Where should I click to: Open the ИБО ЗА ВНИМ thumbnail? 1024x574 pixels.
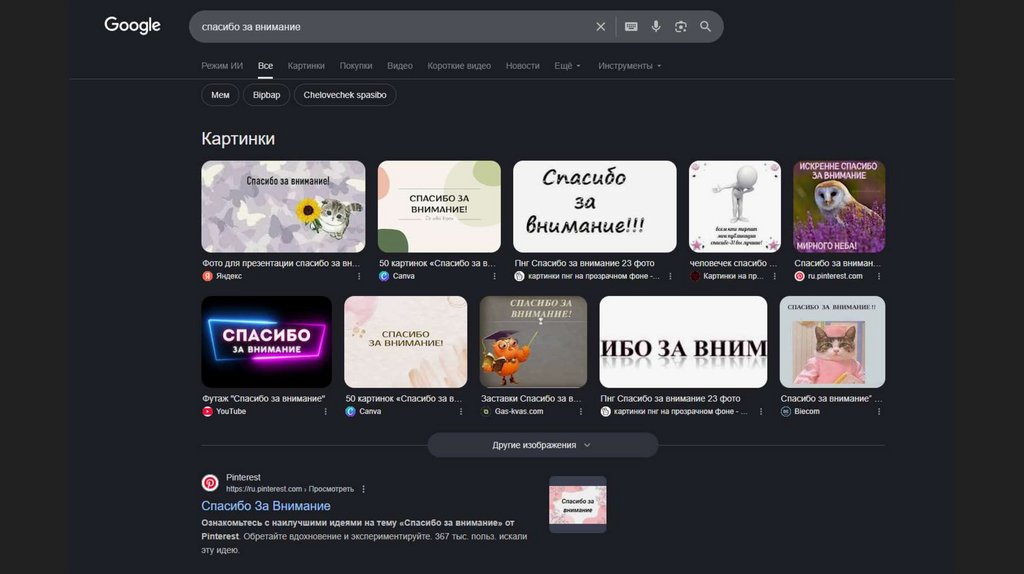(x=683, y=342)
